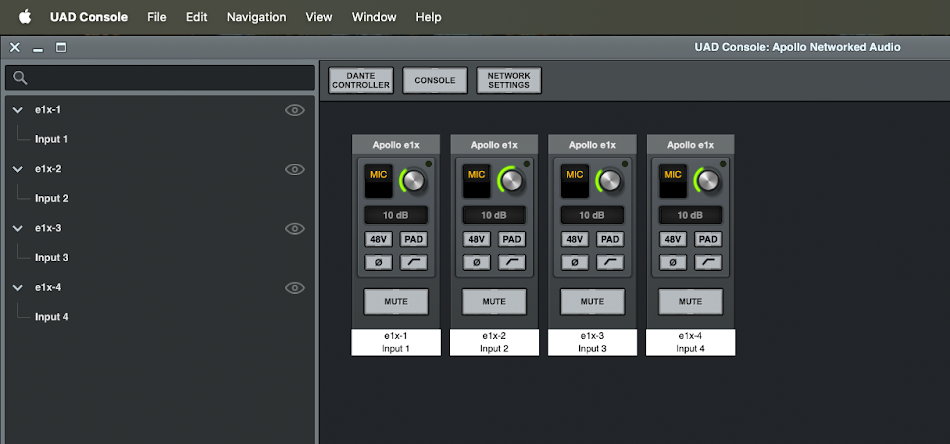Open Network Settings
This screenshot has height=444, width=950.
click(509, 81)
